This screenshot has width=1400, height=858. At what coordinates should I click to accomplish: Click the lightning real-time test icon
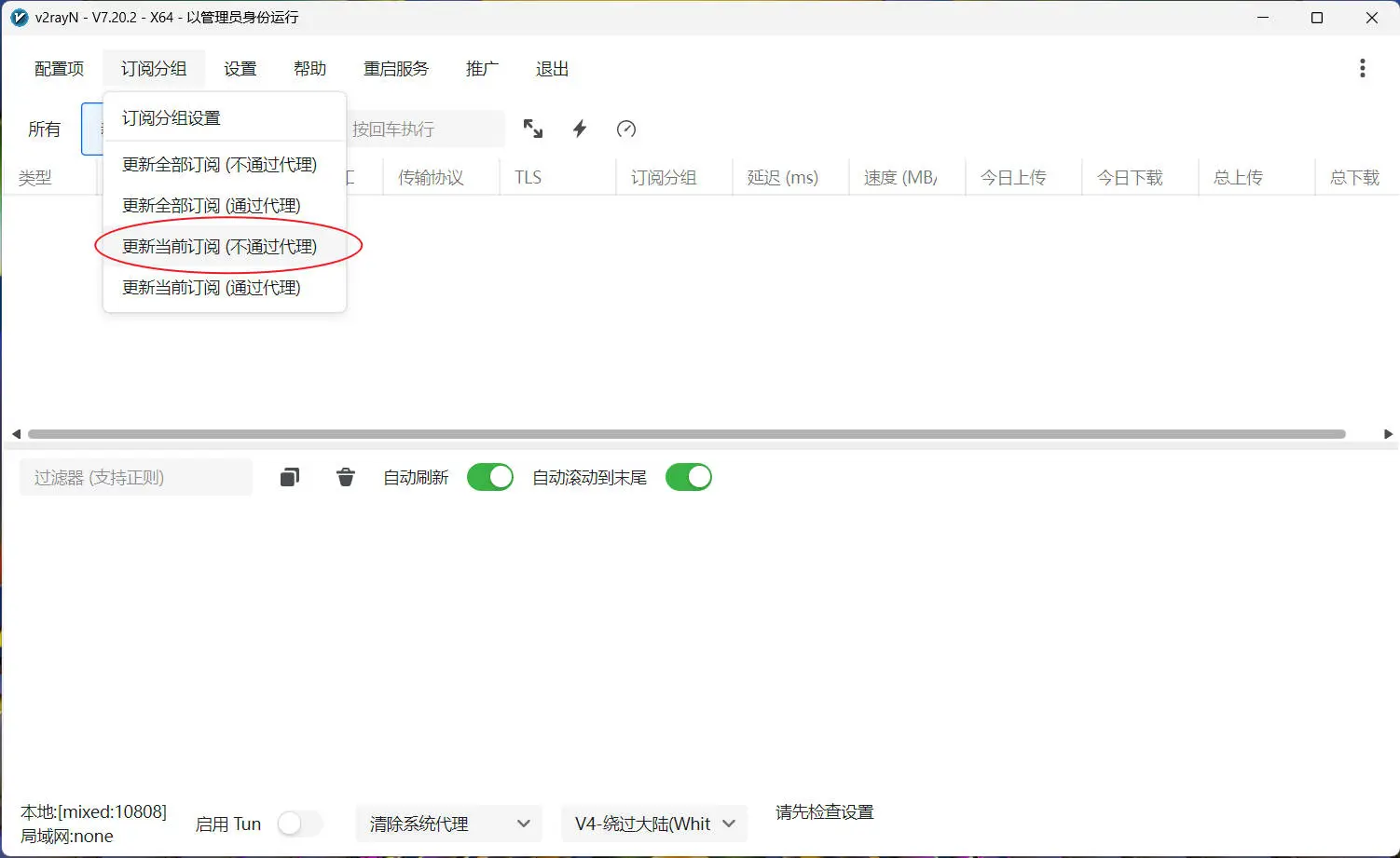tap(579, 129)
